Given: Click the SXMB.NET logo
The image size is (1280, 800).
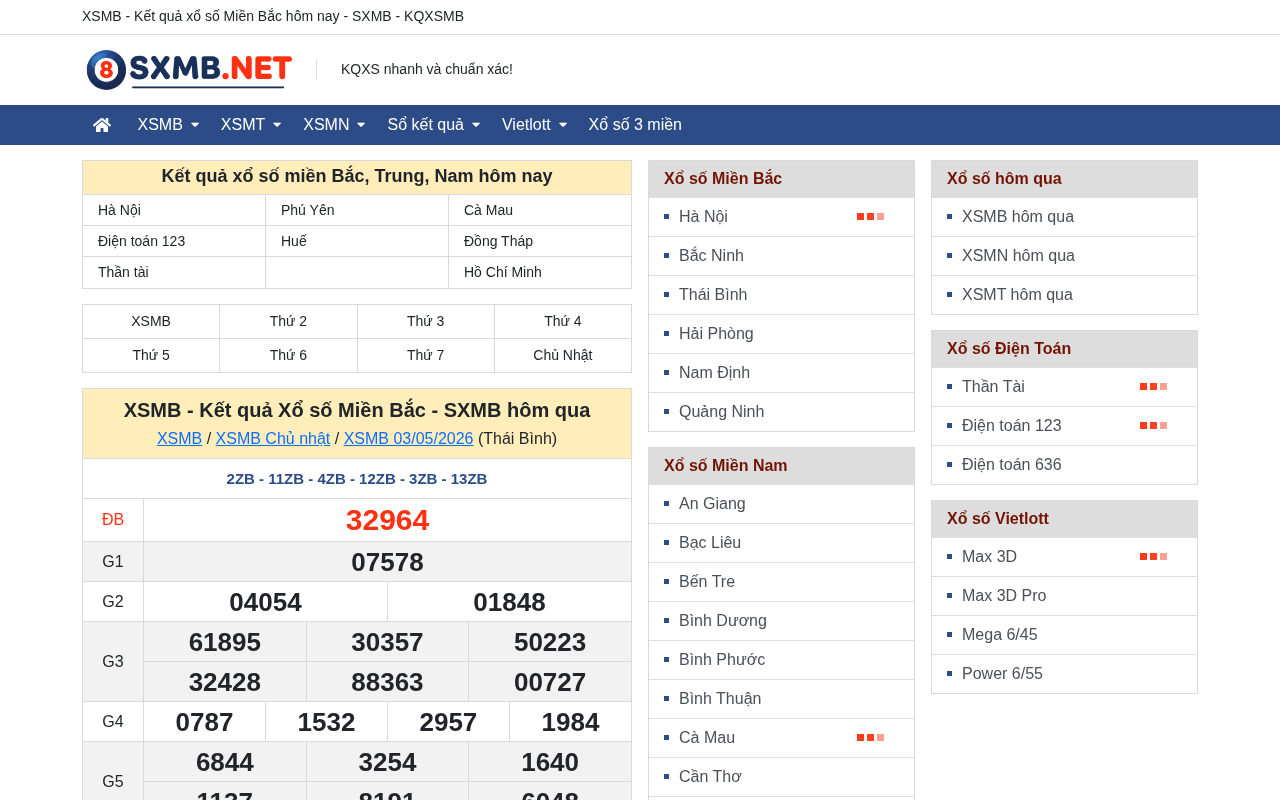Looking at the screenshot, I should [189, 70].
